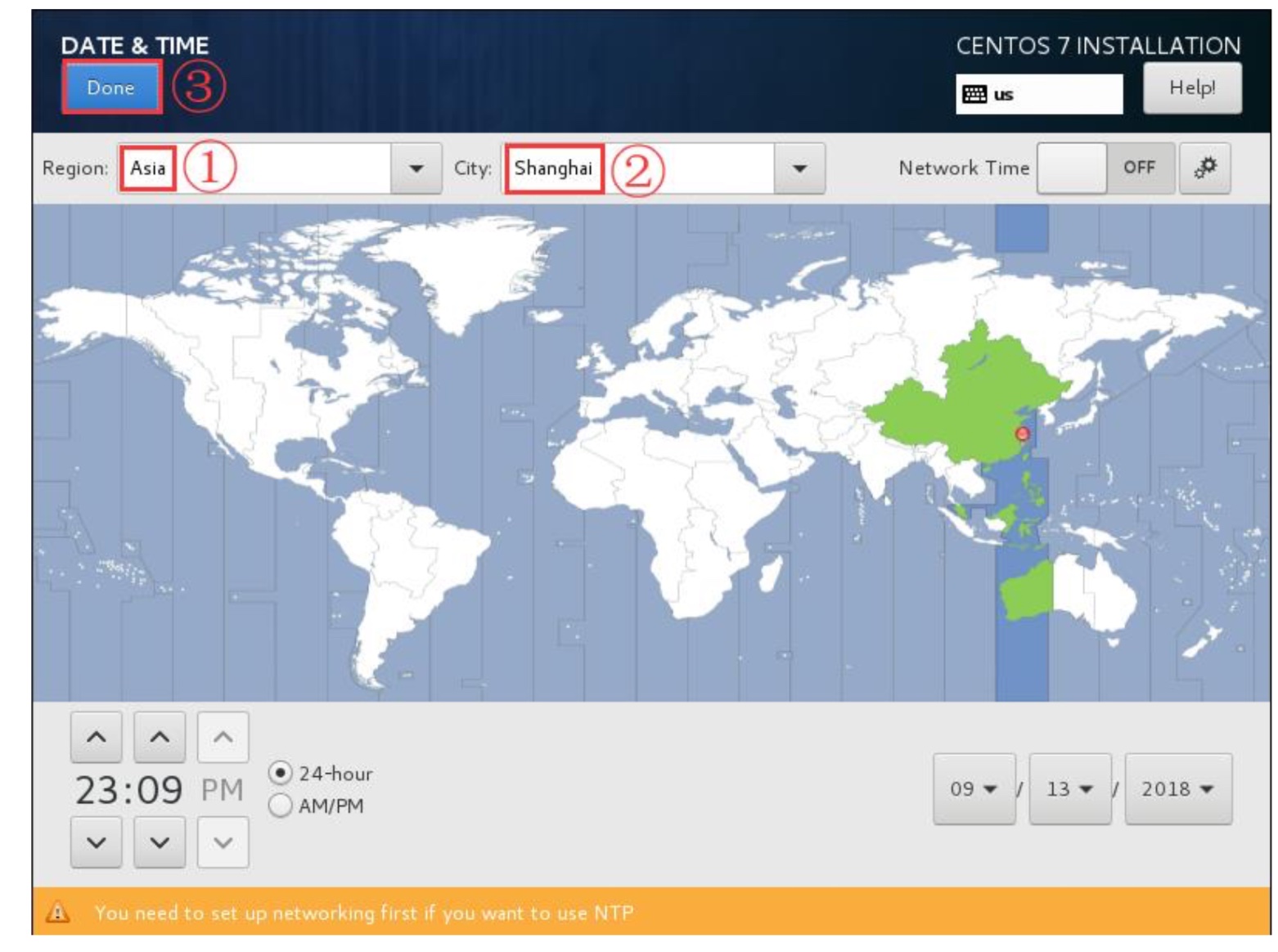Open the year 2018 dropdown
This screenshot has width=1278, height=952.
tap(1177, 789)
